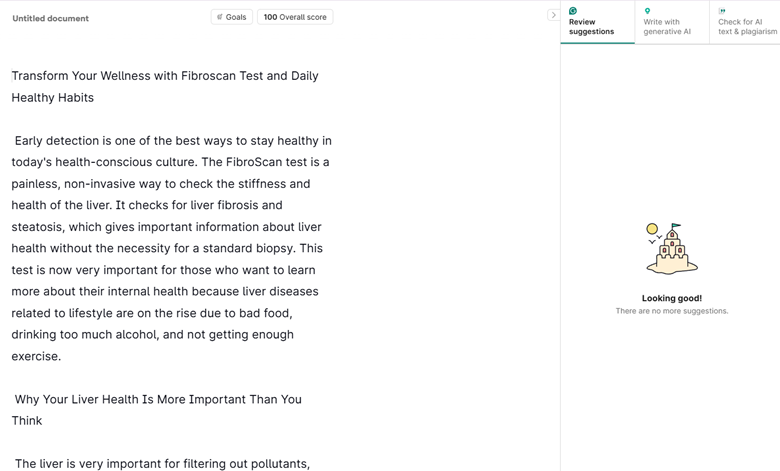The image size is (780, 471).
Task: Click the generative AI lightbulb icon
Action: point(647,11)
